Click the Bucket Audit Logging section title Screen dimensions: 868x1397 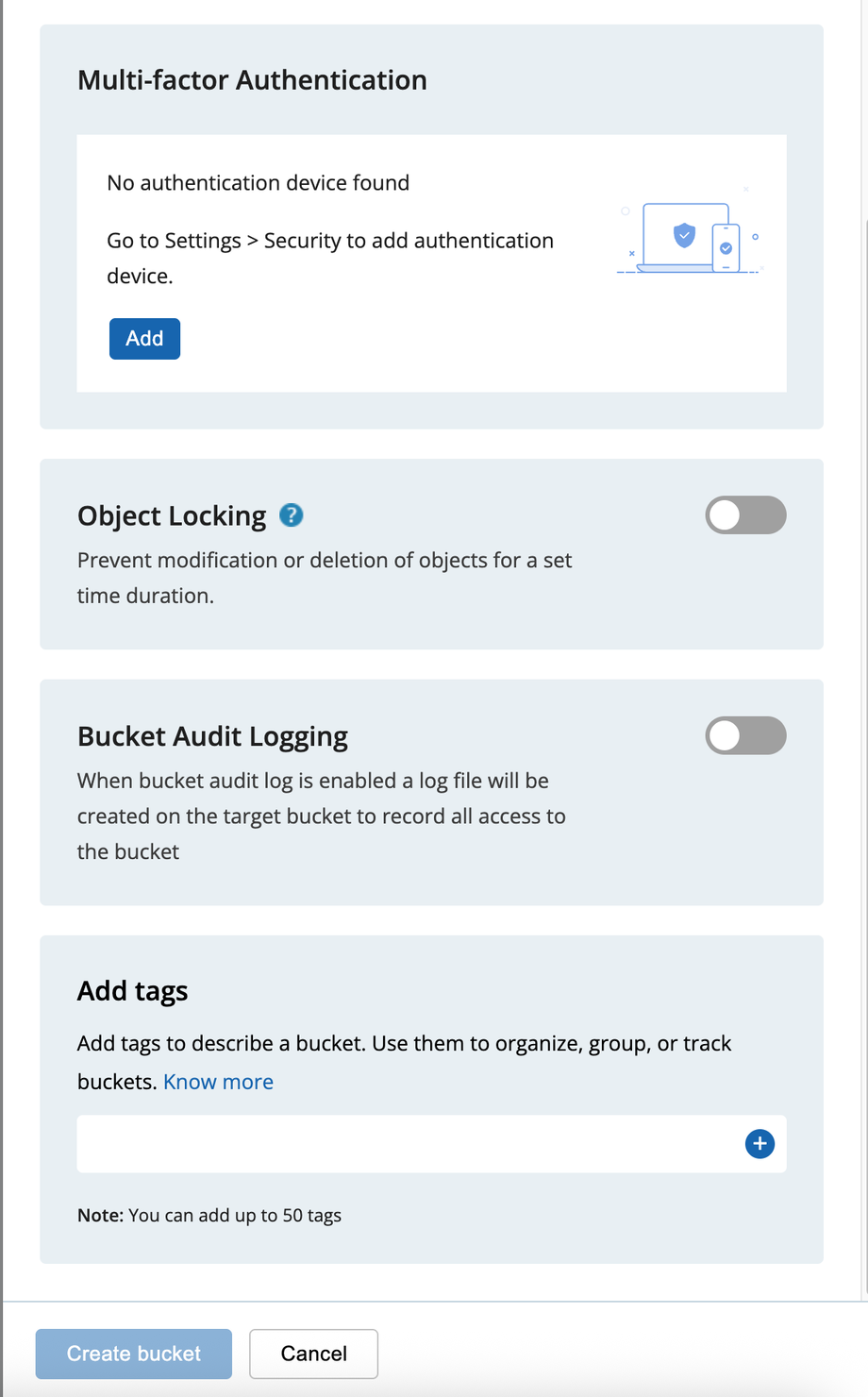pyautogui.click(x=212, y=736)
